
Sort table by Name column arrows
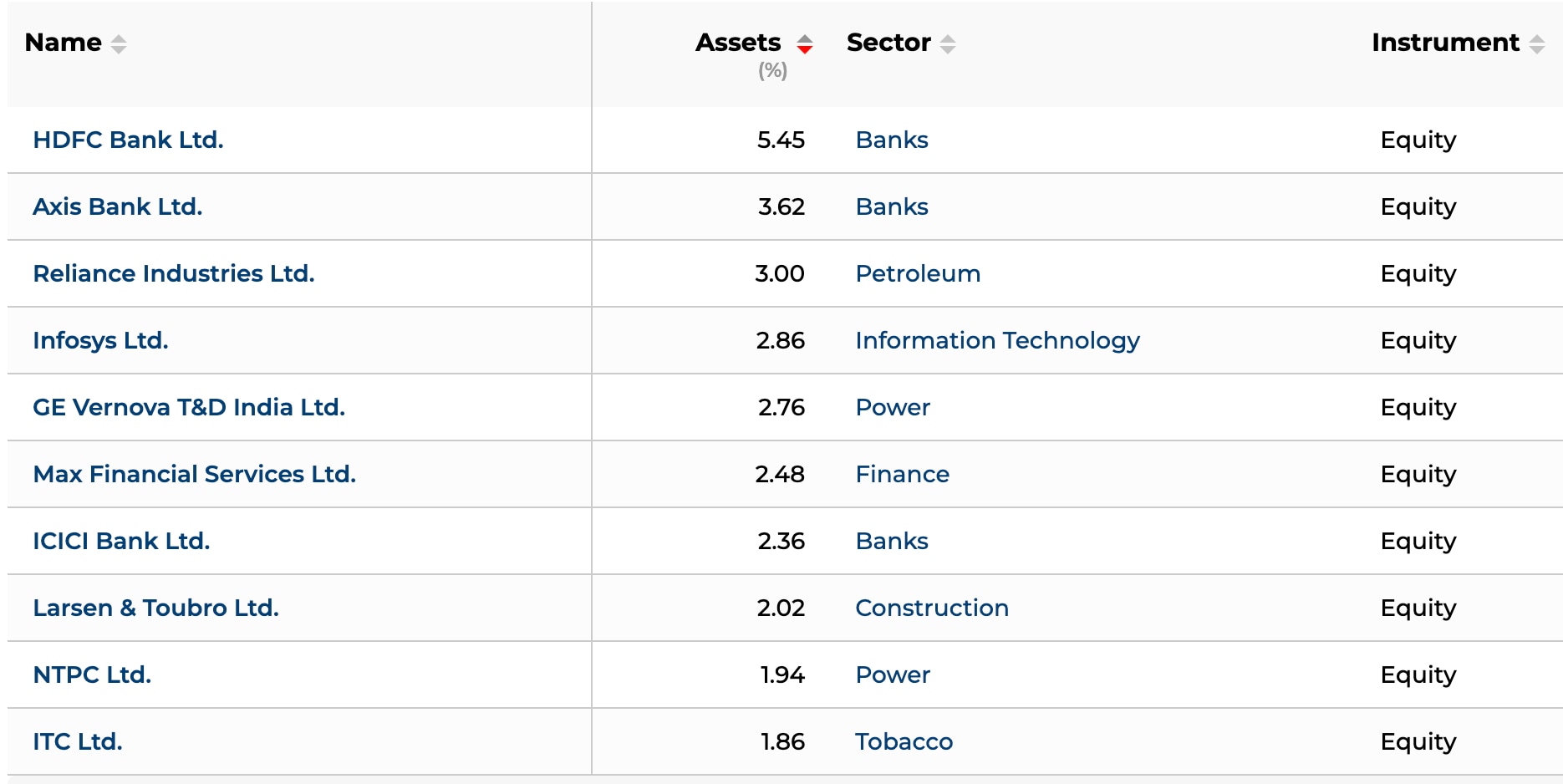(x=119, y=43)
